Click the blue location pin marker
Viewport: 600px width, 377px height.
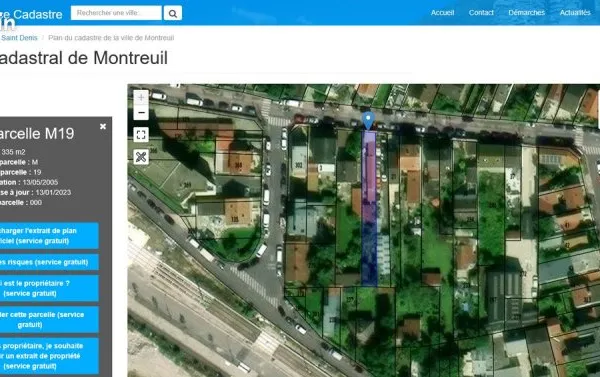point(368,120)
